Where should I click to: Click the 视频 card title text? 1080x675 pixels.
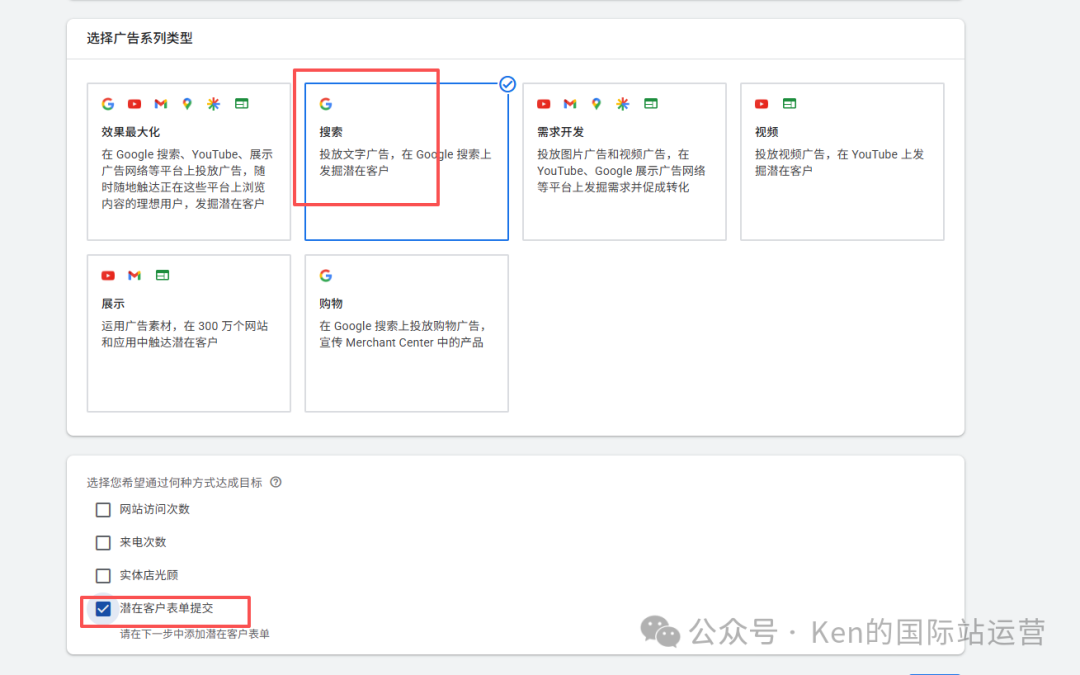click(767, 132)
